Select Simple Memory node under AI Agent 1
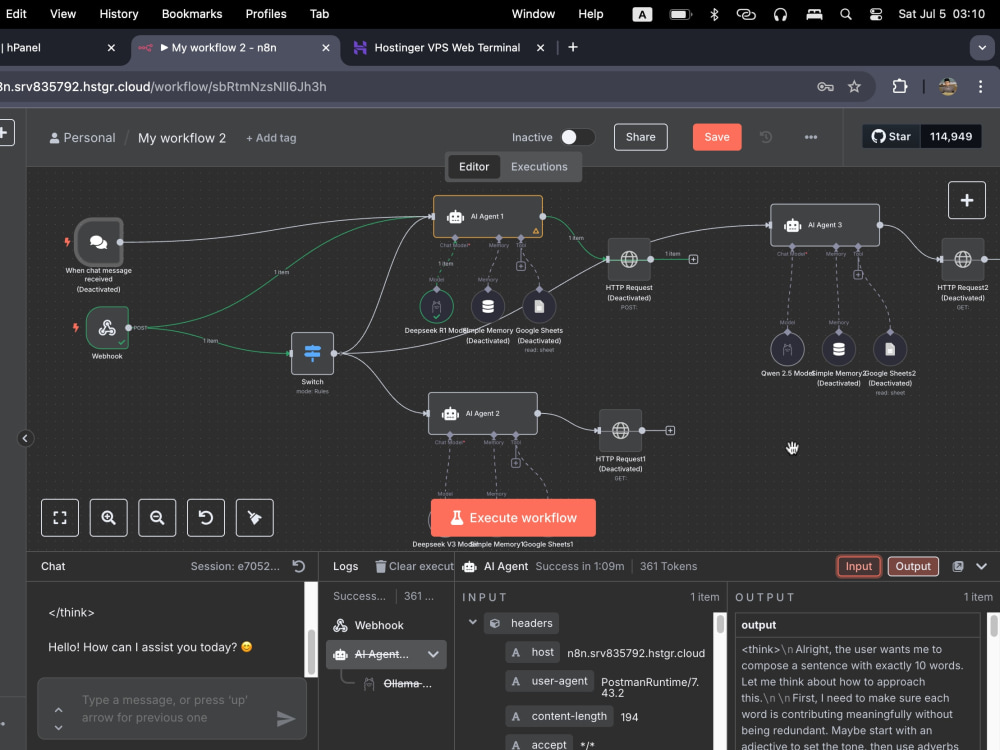 pyautogui.click(x=488, y=307)
